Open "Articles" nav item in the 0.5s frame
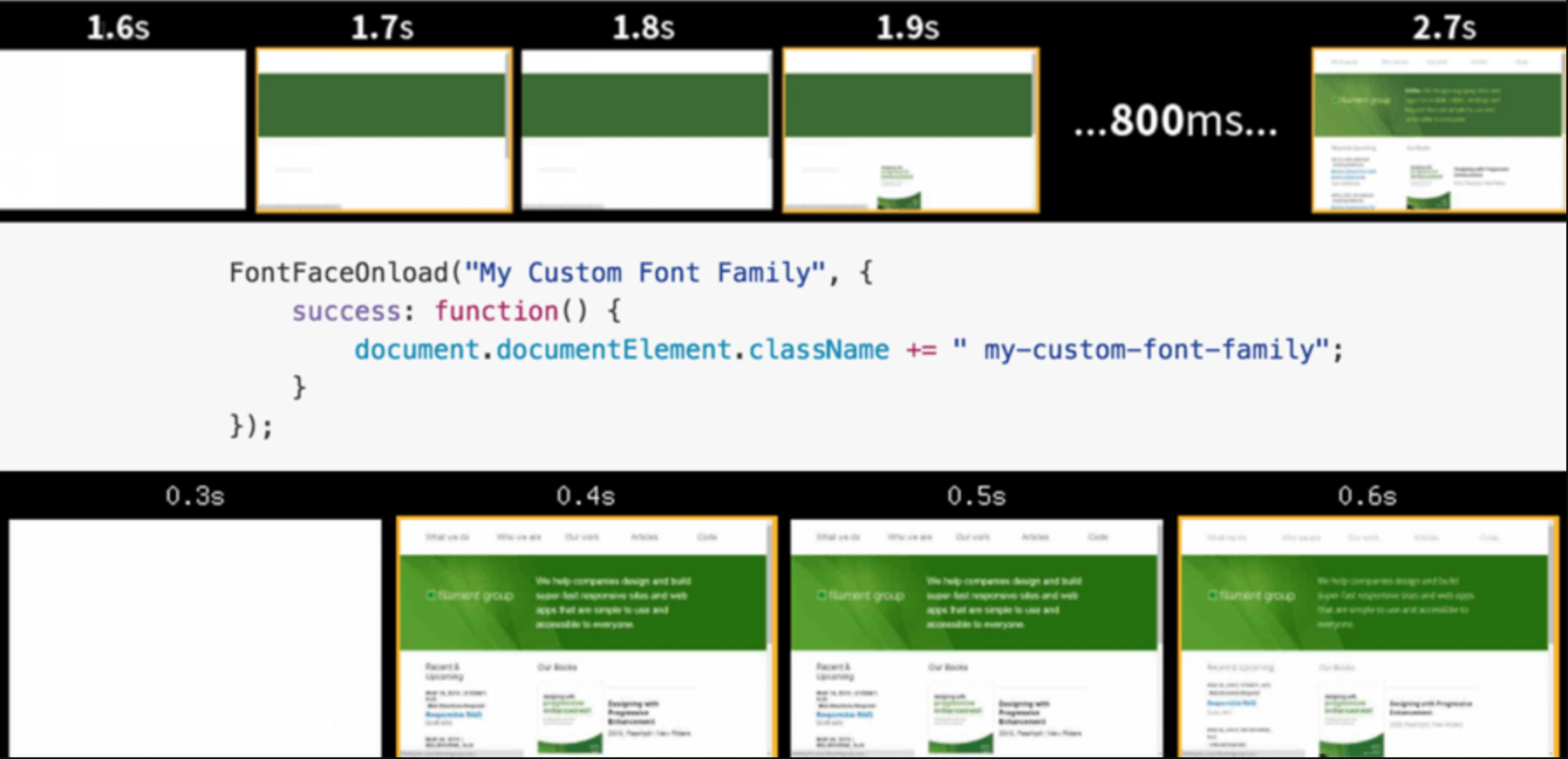This screenshot has height=759, width=1568. [1035, 537]
